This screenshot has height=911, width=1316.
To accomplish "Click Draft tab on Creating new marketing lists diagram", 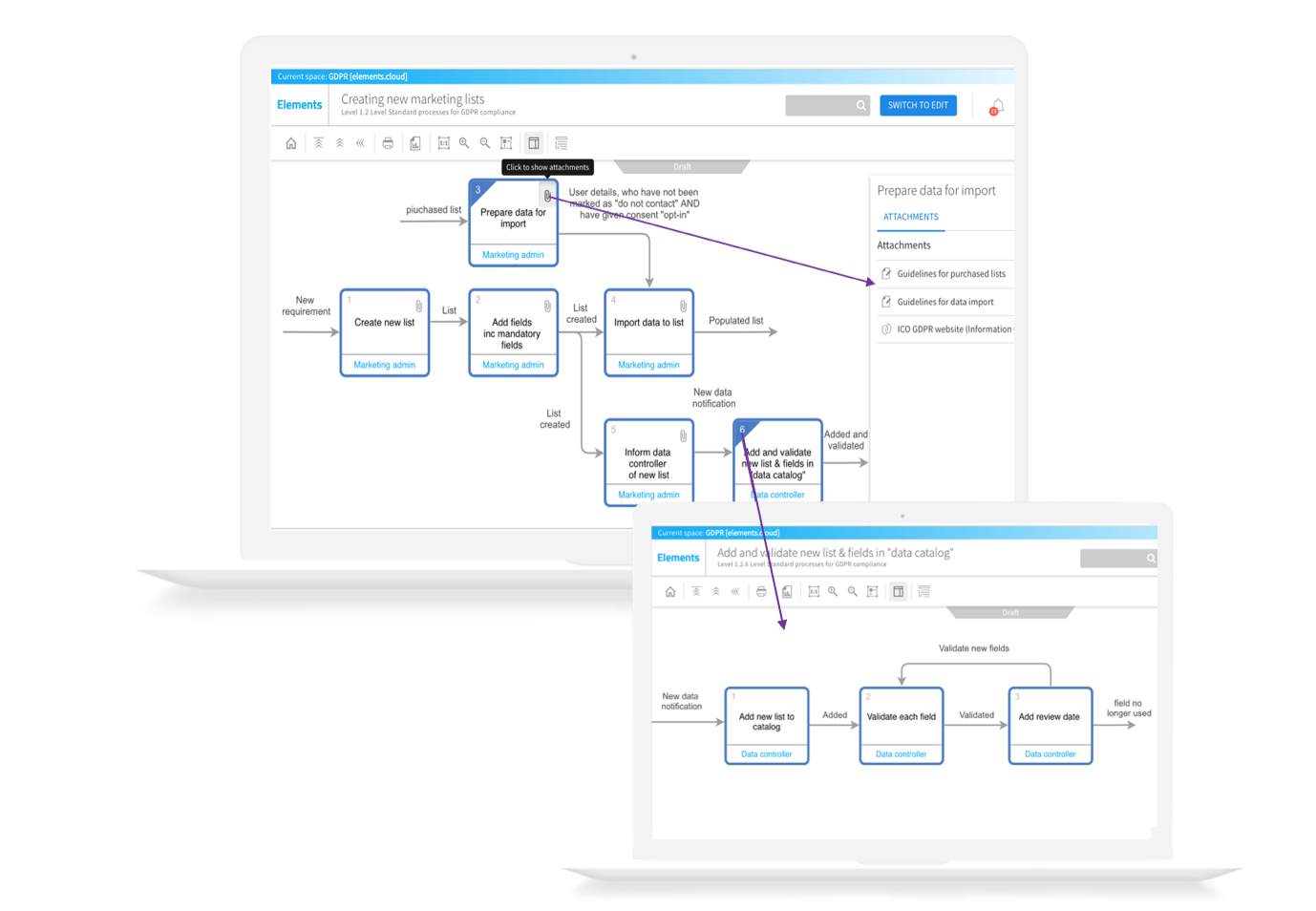I will click(x=682, y=167).
